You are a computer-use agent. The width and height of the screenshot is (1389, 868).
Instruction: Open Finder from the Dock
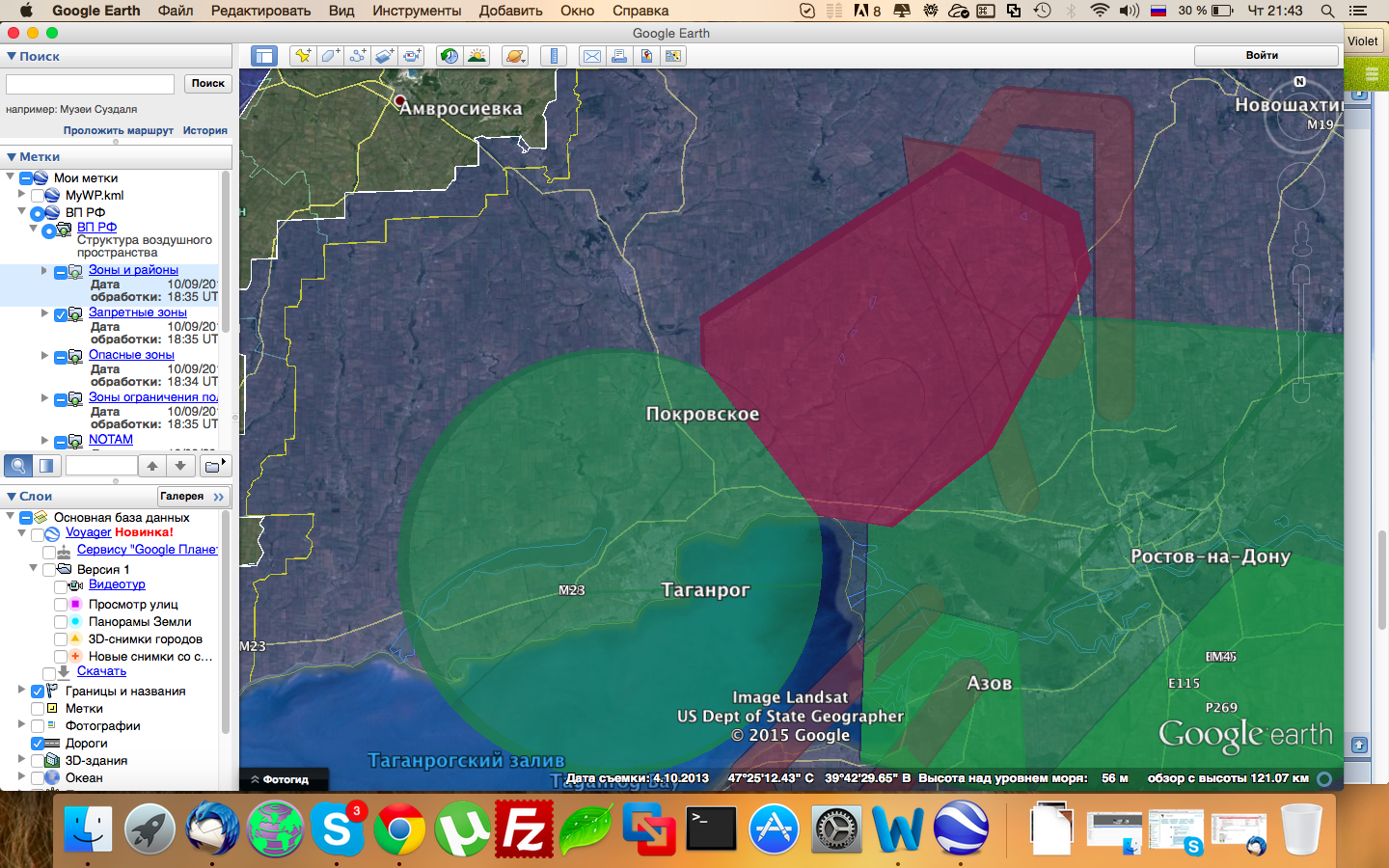[x=89, y=828]
